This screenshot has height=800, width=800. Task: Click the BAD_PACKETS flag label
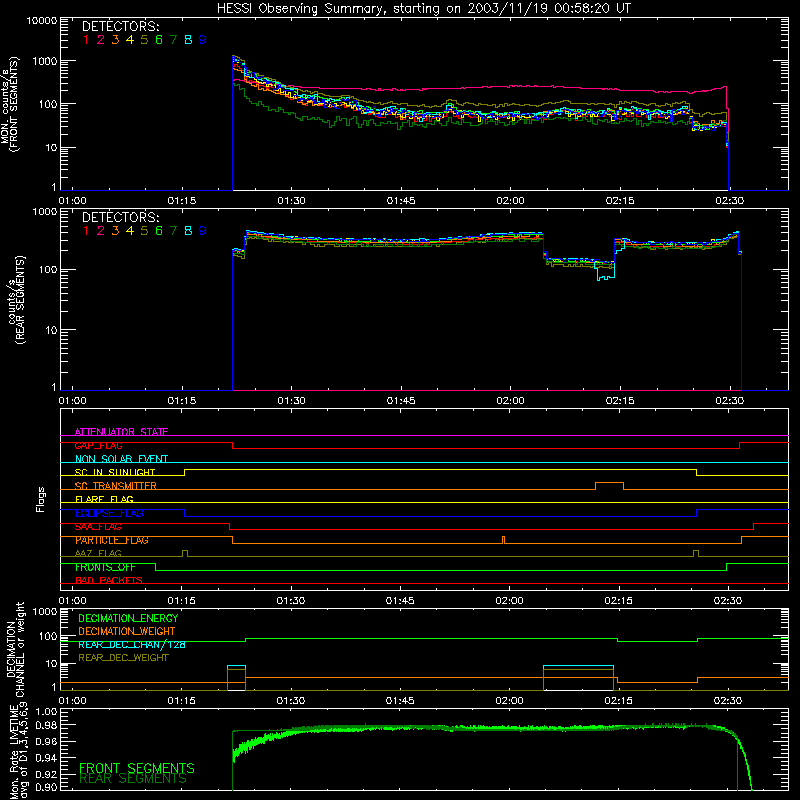click(109, 581)
